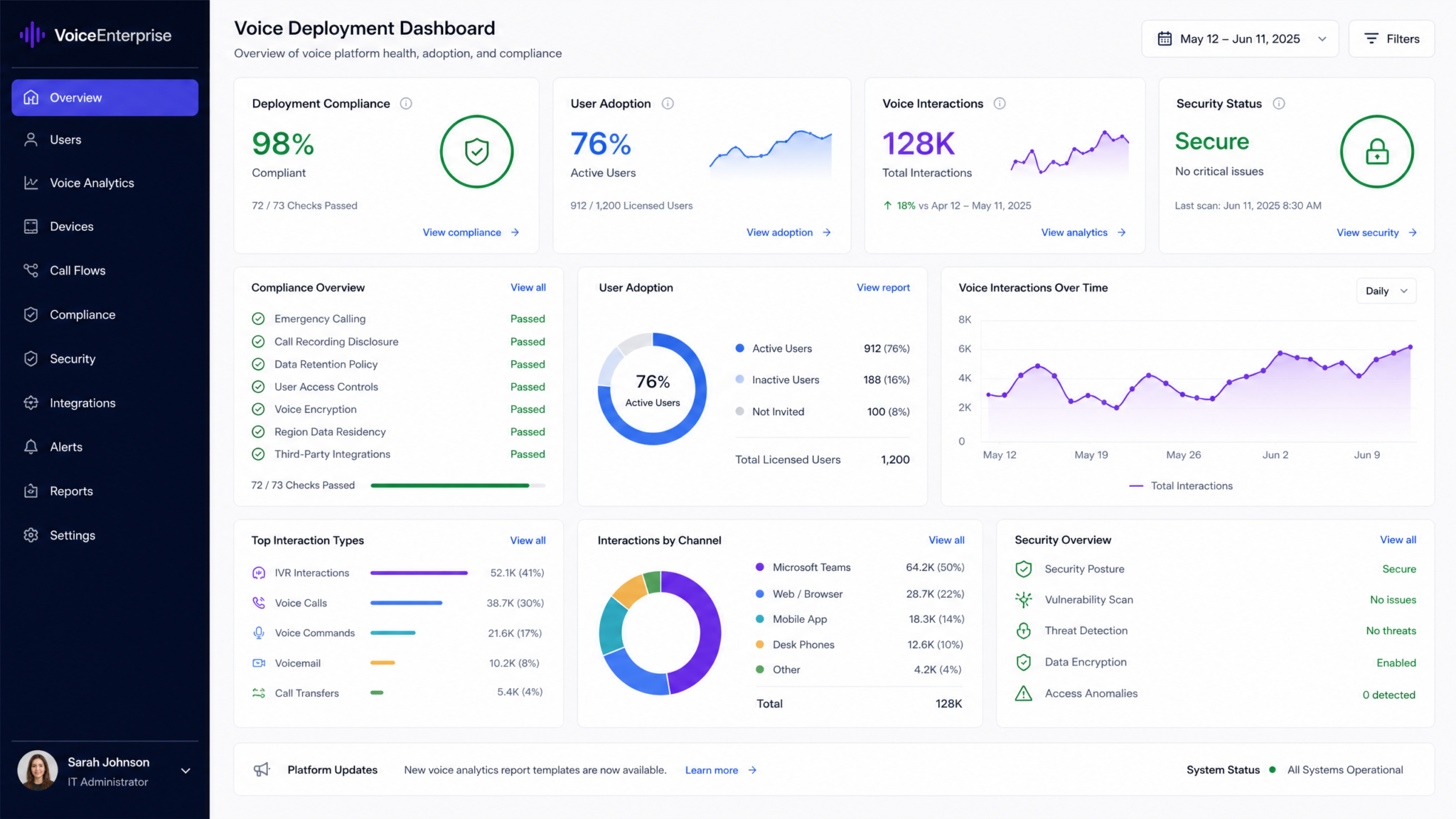Click the purple Microsoft Teams legend dot
The height and width of the screenshot is (819, 1456).
[x=759, y=567]
